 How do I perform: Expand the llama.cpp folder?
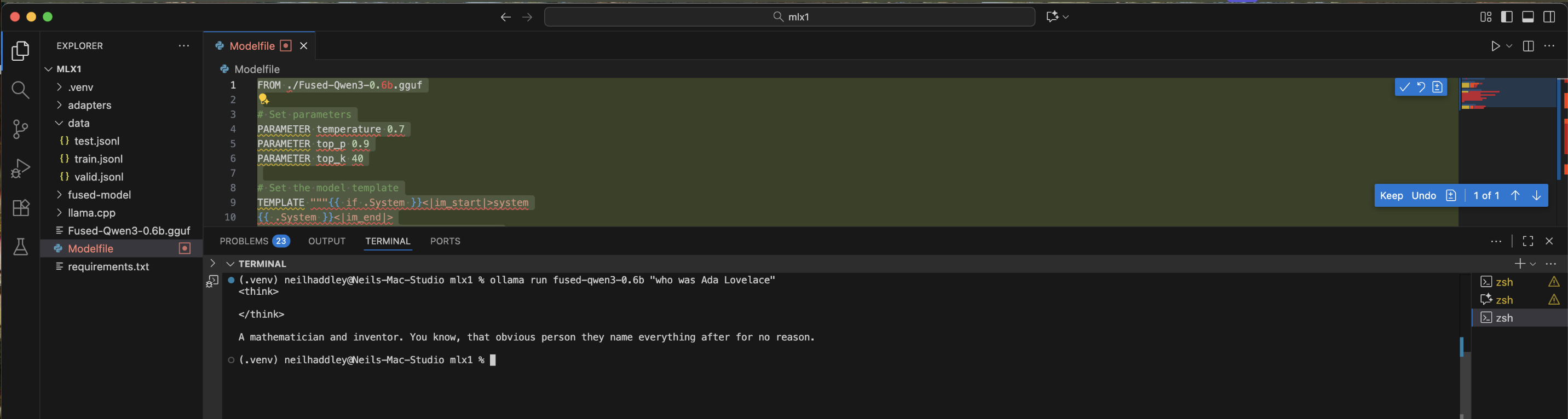91,213
